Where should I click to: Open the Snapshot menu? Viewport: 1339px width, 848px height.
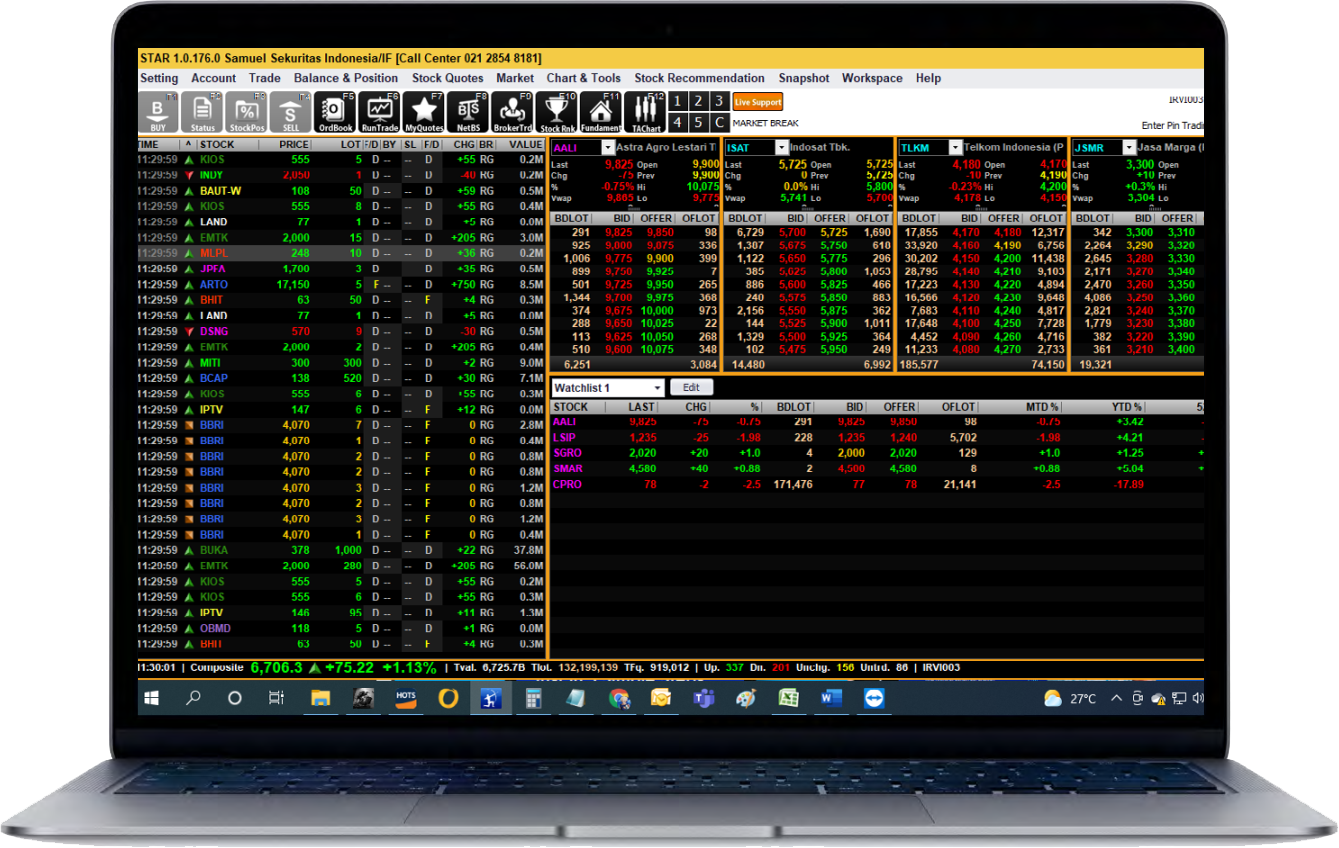804,78
